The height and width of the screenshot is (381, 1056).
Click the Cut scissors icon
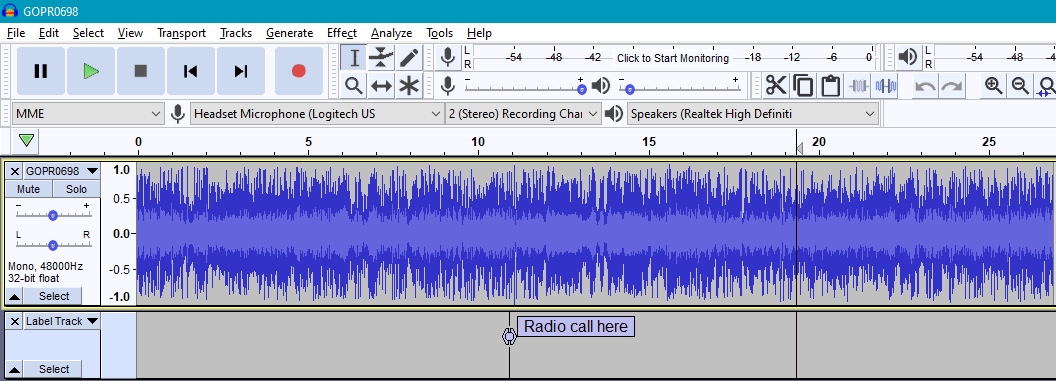[x=776, y=85]
